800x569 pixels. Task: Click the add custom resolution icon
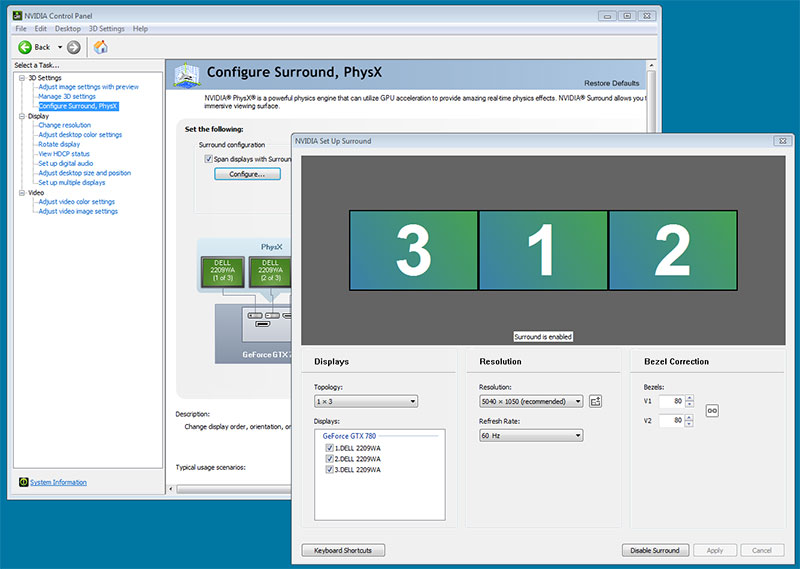[x=595, y=401]
